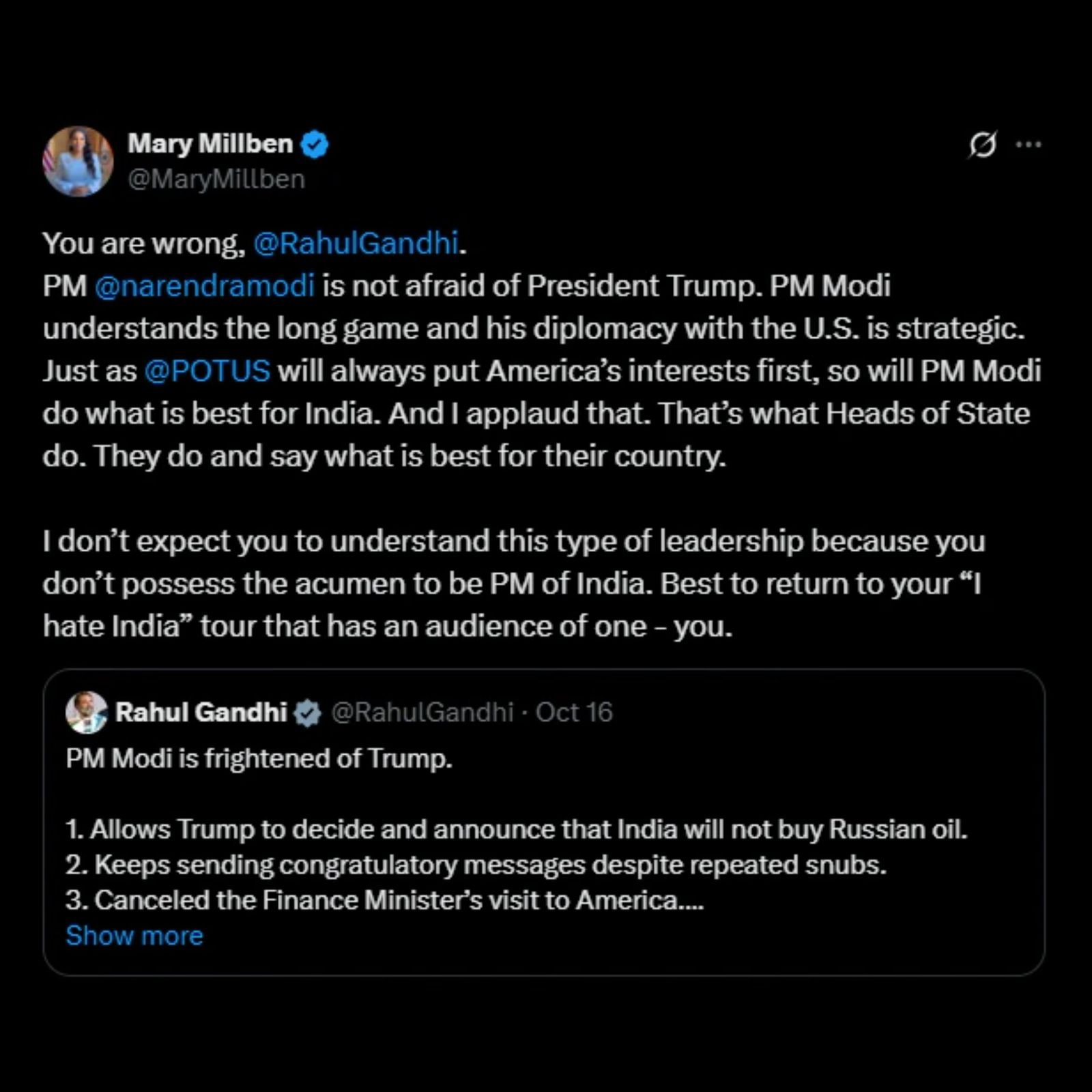
Task: Click the Mary Millben display name
Action: click(x=210, y=144)
